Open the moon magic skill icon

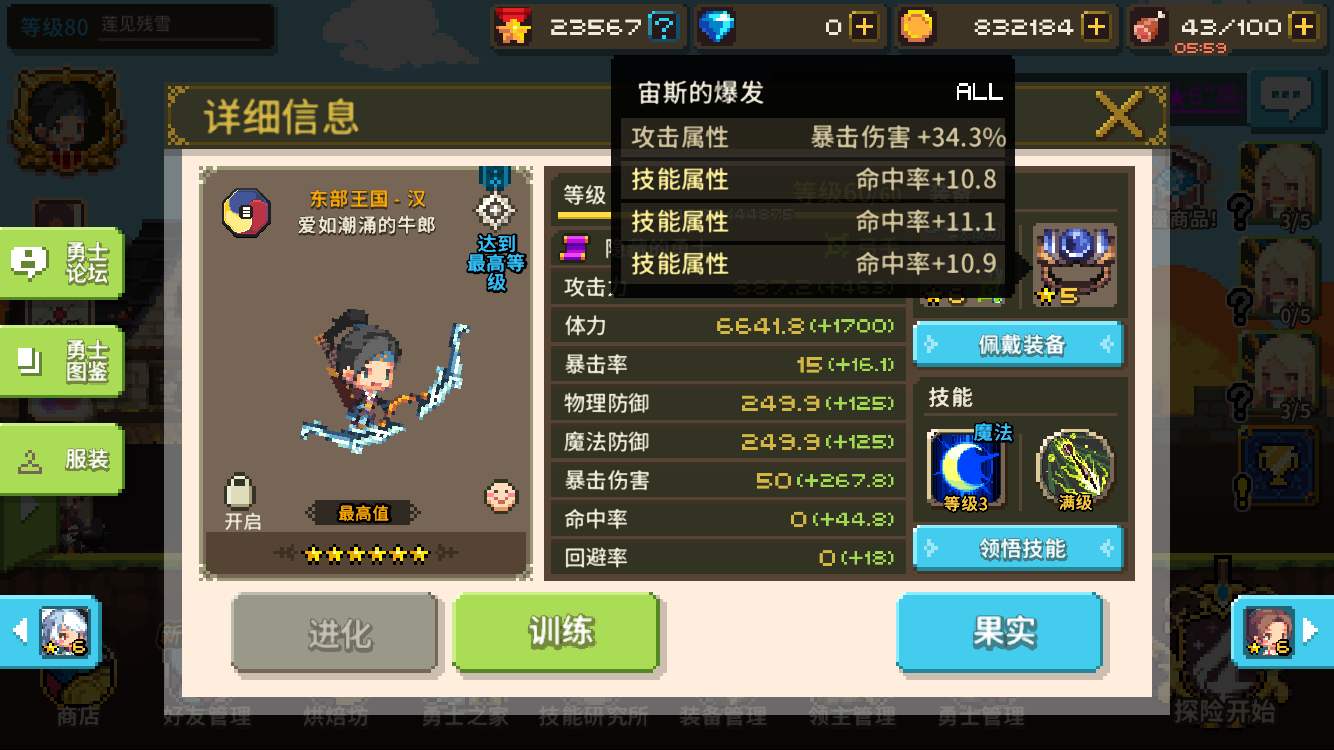click(x=966, y=470)
